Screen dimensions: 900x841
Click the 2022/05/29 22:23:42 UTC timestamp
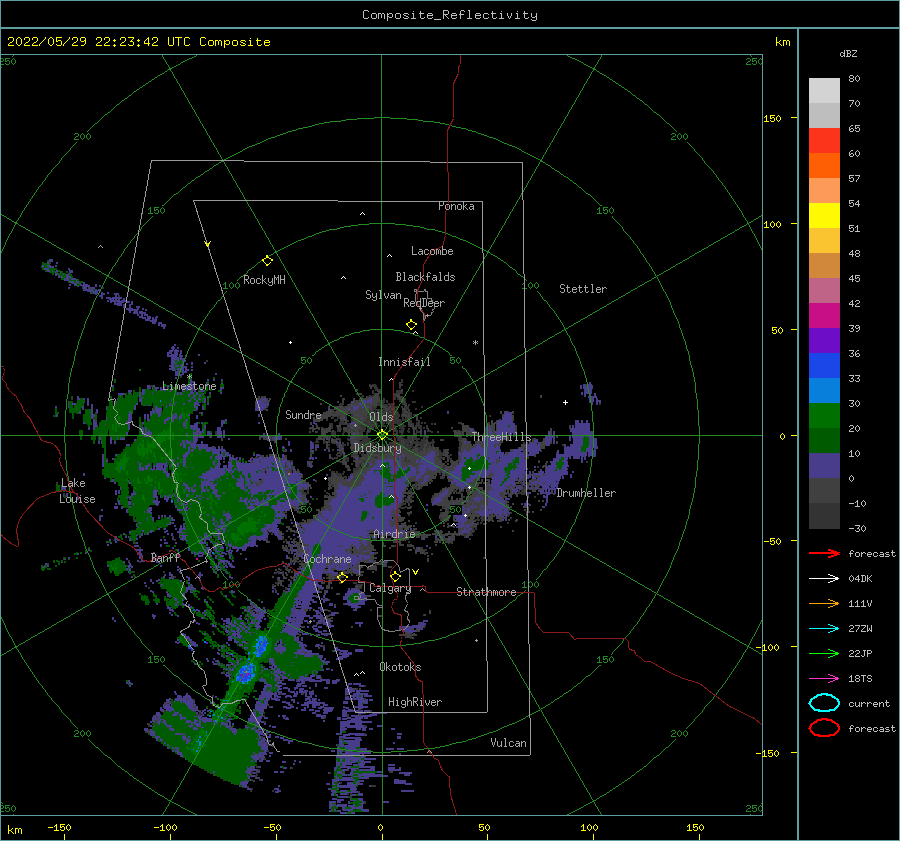99,42
